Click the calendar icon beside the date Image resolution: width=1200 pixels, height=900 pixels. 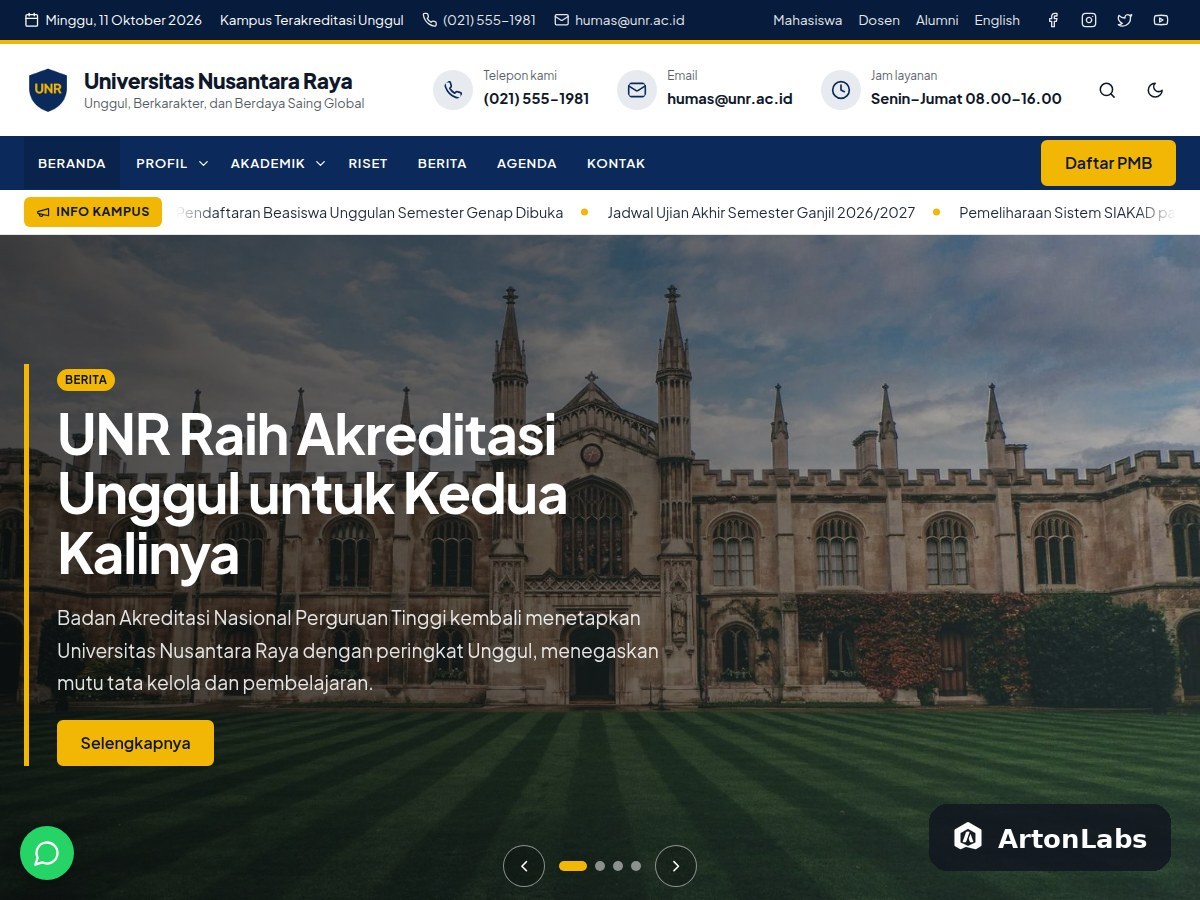point(31,20)
